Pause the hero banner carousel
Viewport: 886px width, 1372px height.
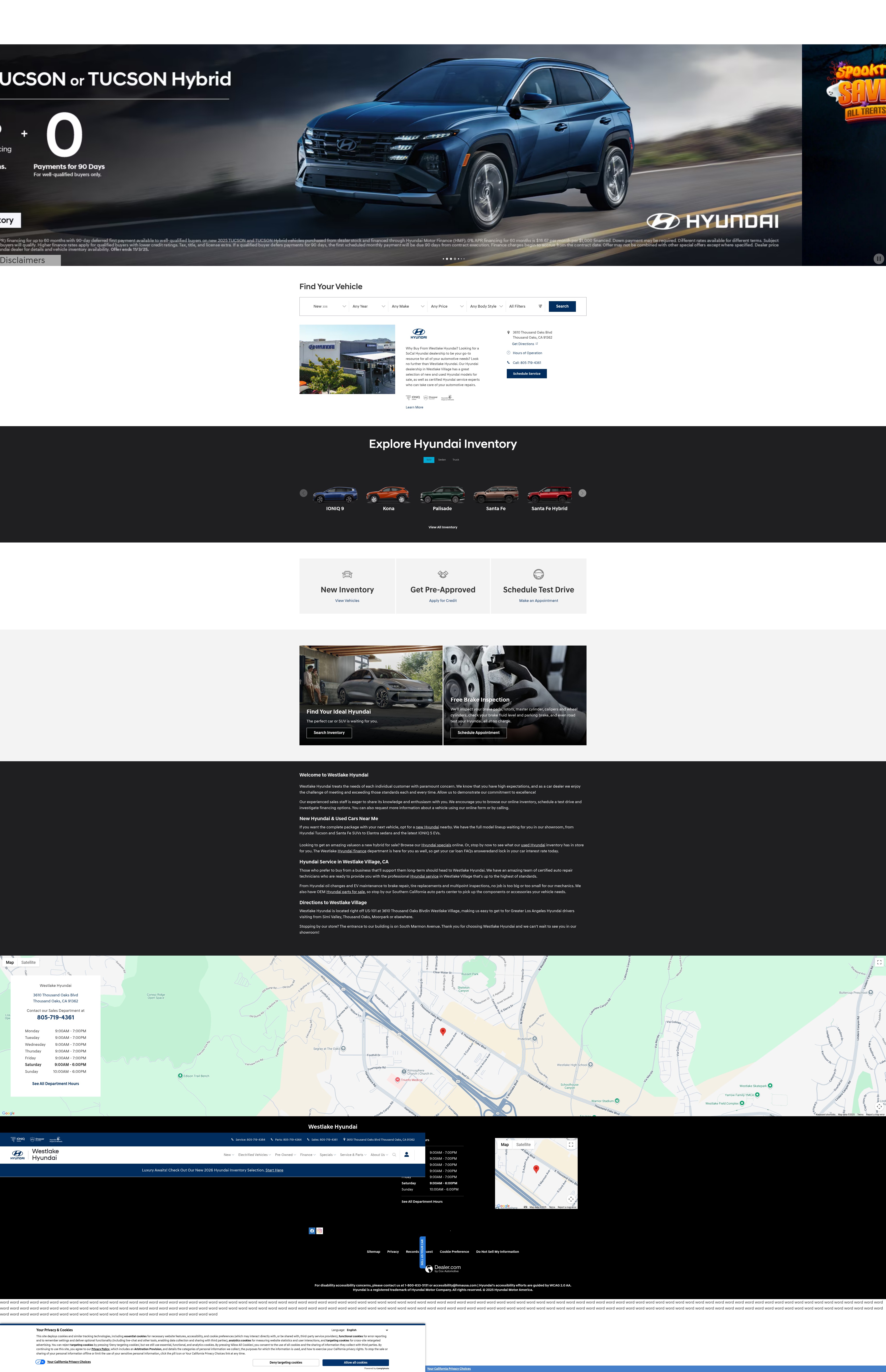pos(878,259)
